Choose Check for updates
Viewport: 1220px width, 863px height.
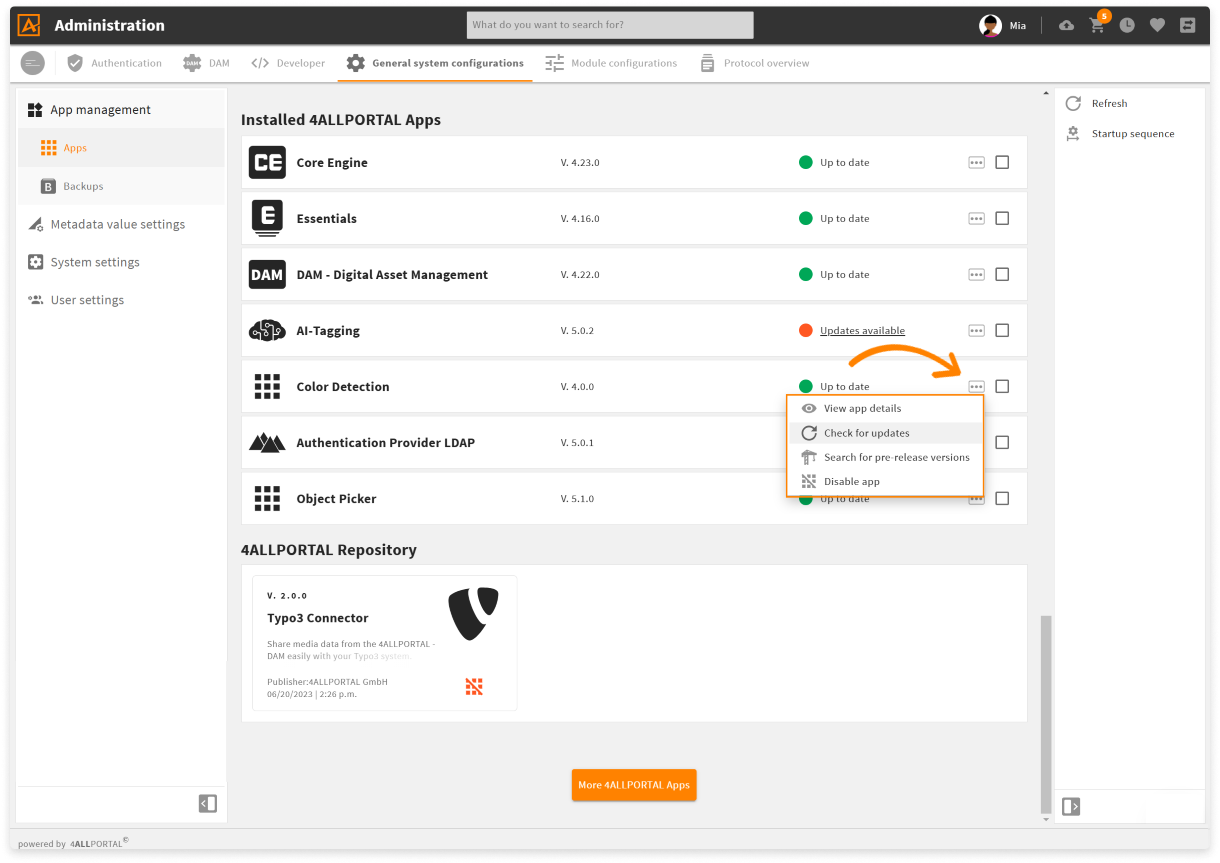click(x=885, y=433)
